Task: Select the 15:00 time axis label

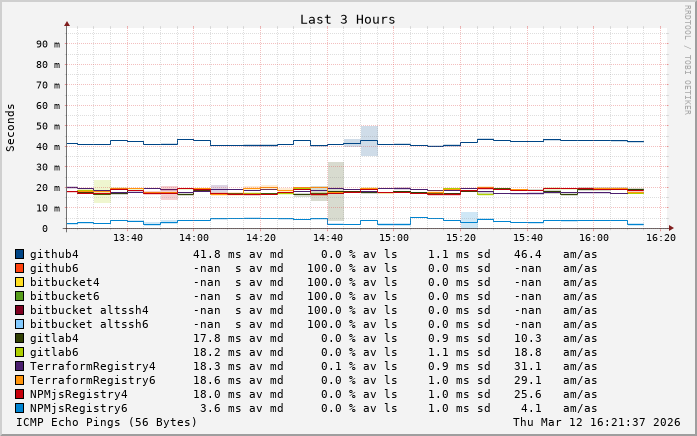Action: pyautogui.click(x=394, y=238)
